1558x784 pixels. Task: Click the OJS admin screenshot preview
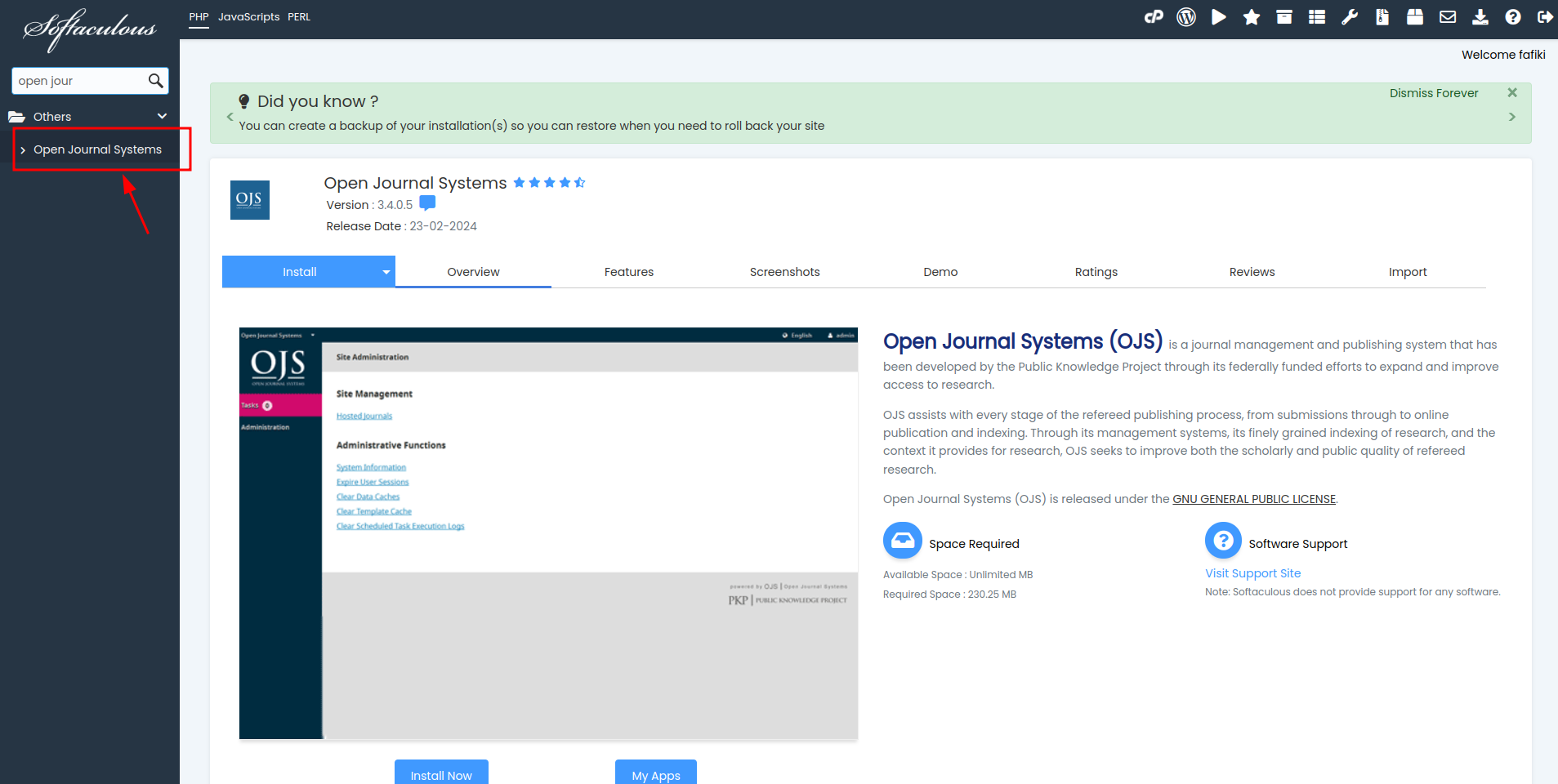[548, 533]
